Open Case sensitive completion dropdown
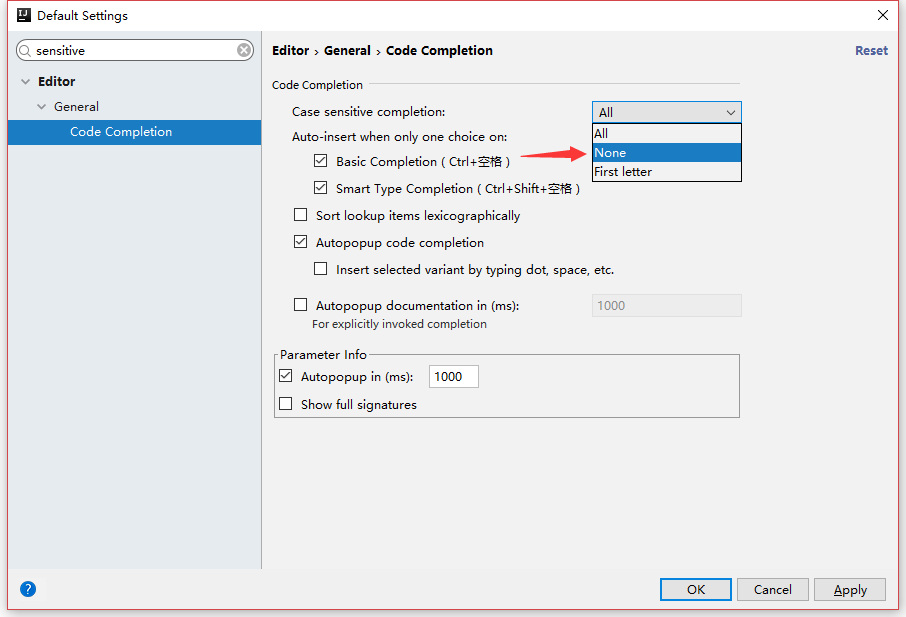The height and width of the screenshot is (617, 906). pyautogui.click(x=666, y=112)
